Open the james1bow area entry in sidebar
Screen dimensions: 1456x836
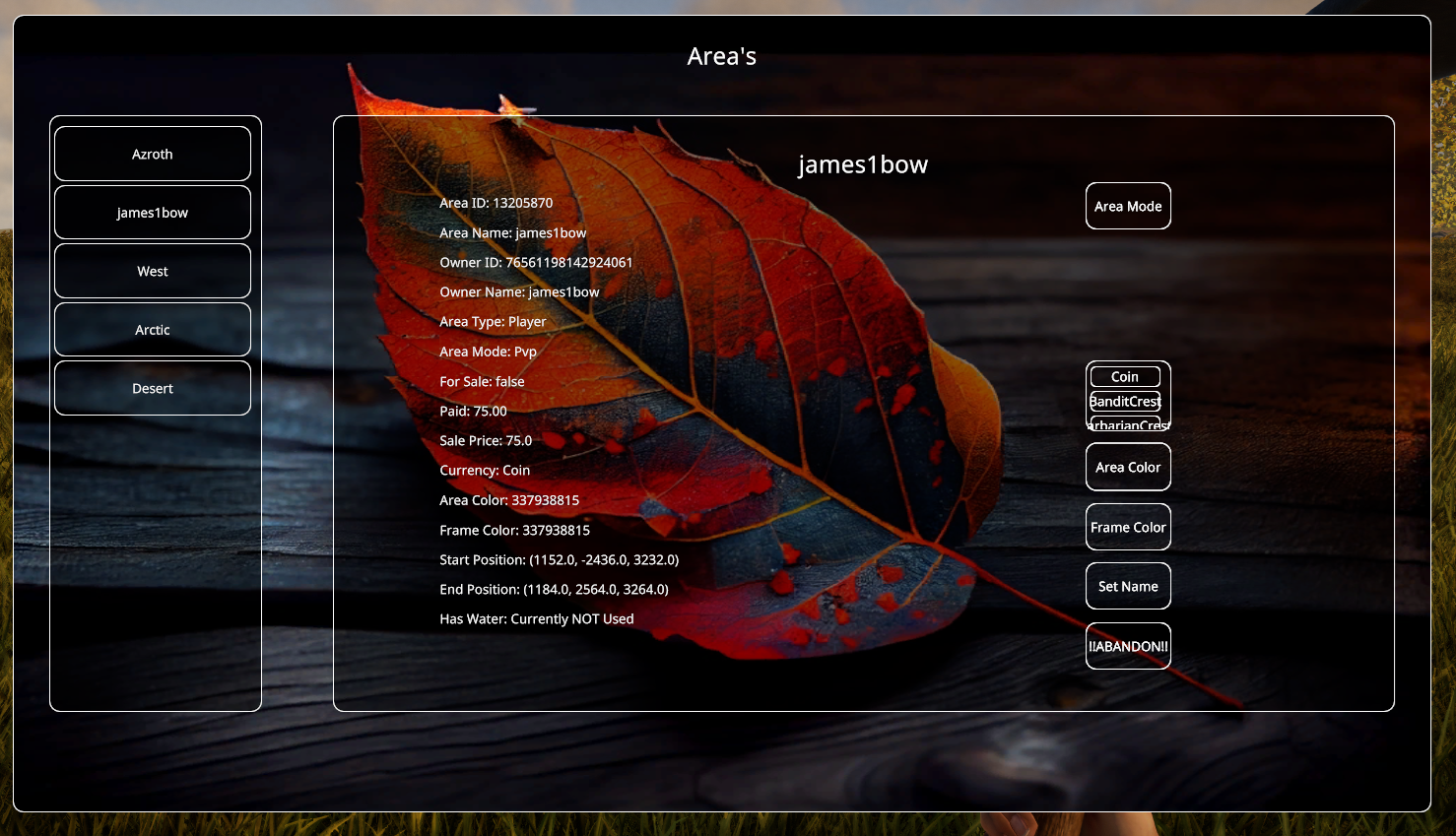point(153,213)
